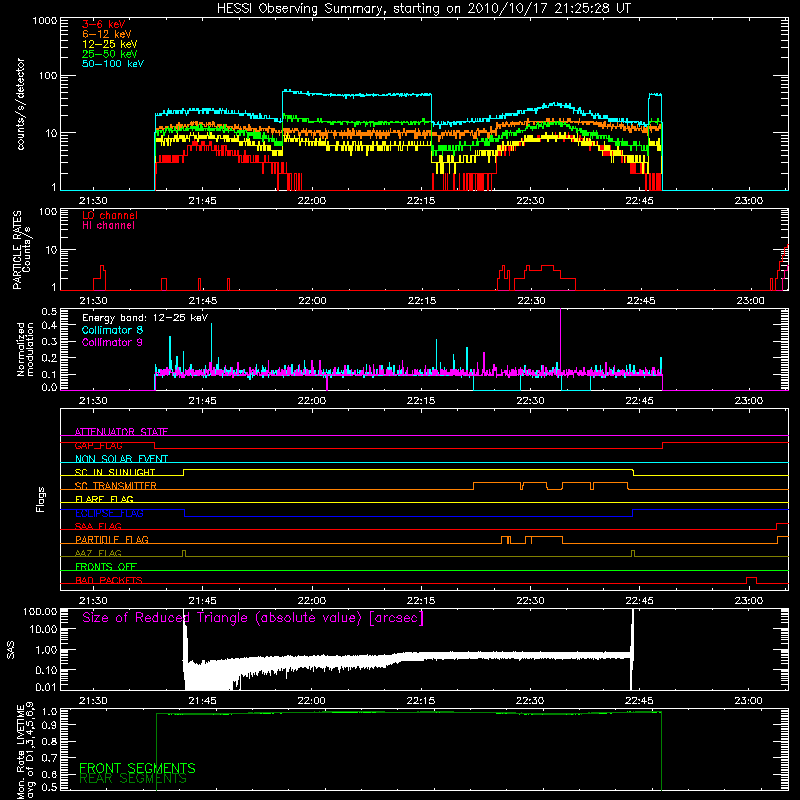The width and height of the screenshot is (800, 800).
Task: Select the 12-25 keV legend label
Action: pyautogui.click(x=110, y=44)
